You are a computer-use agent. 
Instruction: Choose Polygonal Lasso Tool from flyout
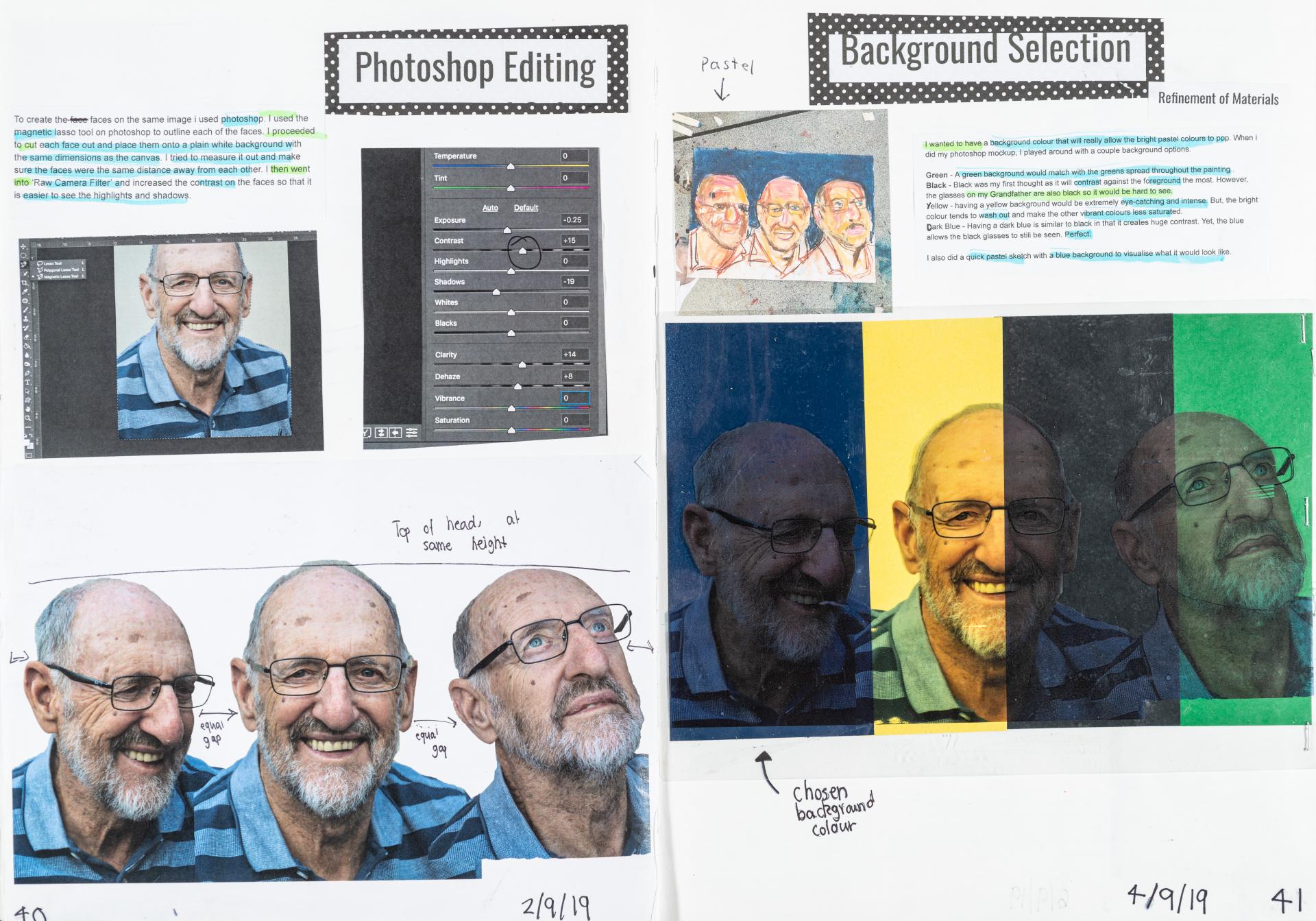[61, 270]
